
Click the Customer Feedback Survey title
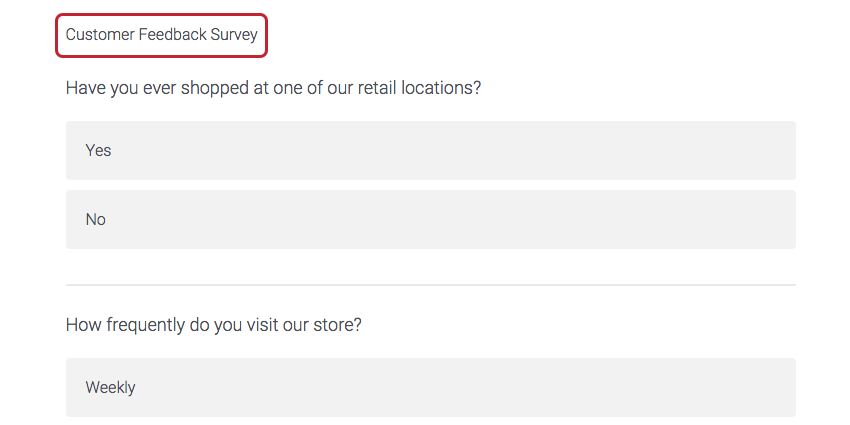[x=162, y=35]
